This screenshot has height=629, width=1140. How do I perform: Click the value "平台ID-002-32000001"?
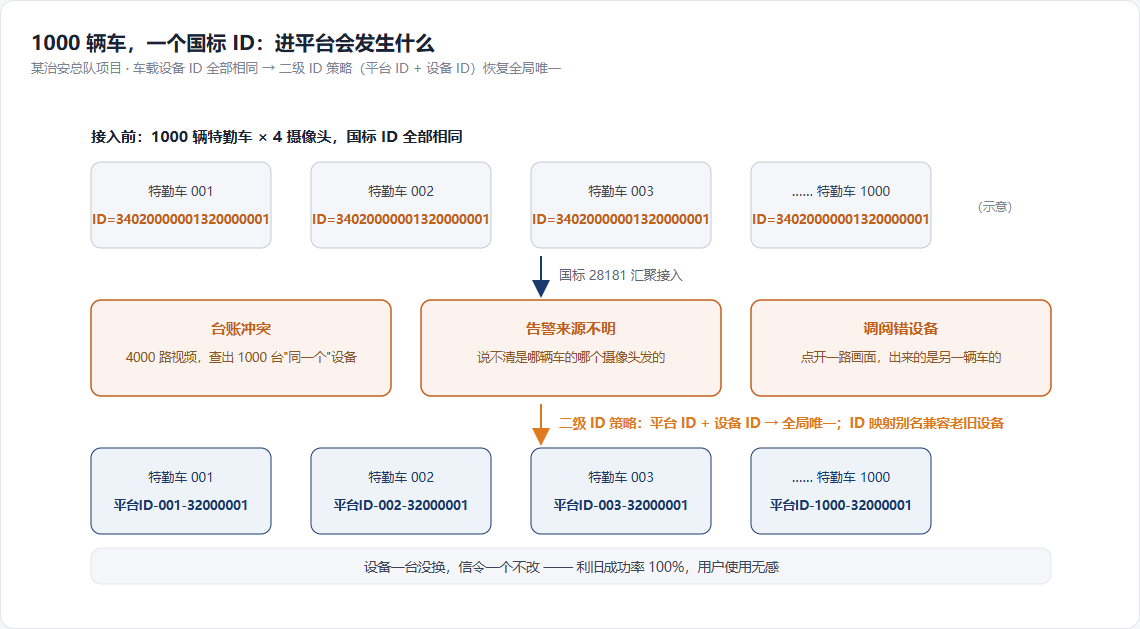(x=401, y=505)
